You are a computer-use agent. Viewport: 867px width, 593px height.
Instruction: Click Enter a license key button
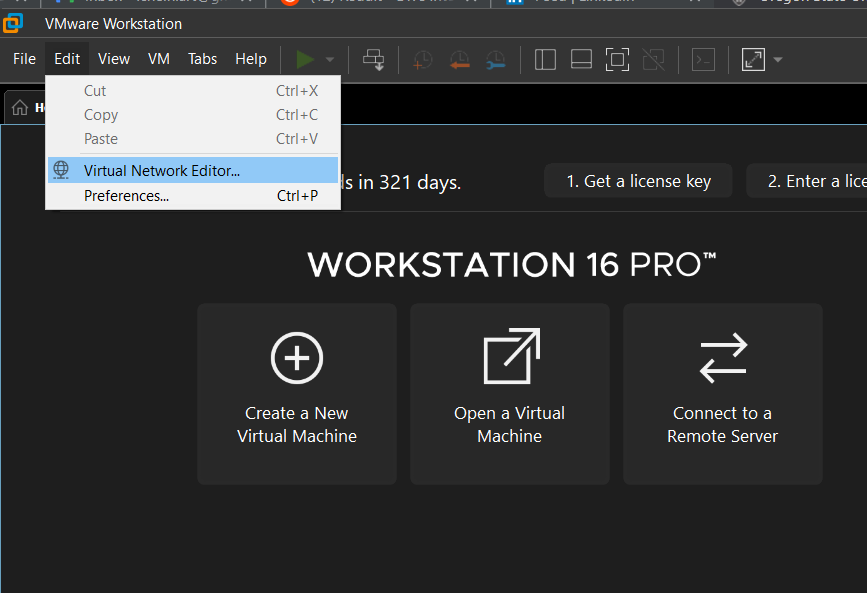pos(807,181)
